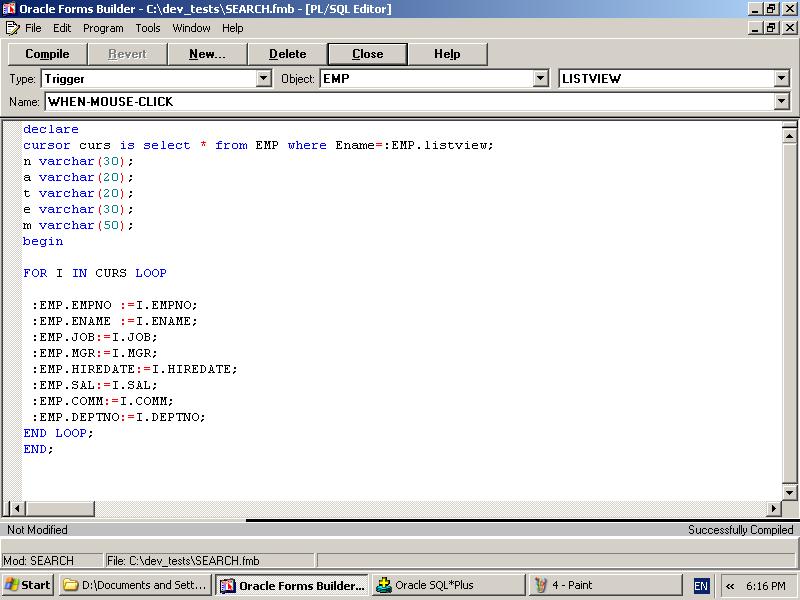Close the PL/SQL editor via Close button
Image resolution: width=800 pixels, height=600 pixels.
pyautogui.click(x=367, y=54)
